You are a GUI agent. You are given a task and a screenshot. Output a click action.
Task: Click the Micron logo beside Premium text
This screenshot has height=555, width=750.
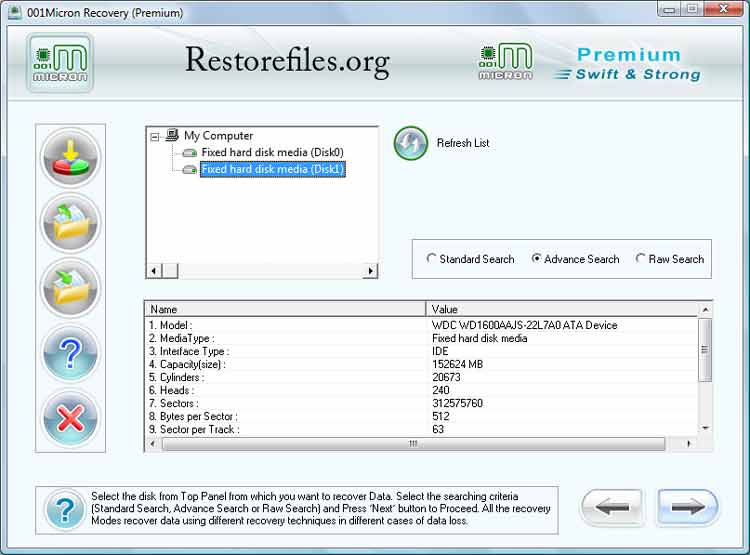point(506,61)
